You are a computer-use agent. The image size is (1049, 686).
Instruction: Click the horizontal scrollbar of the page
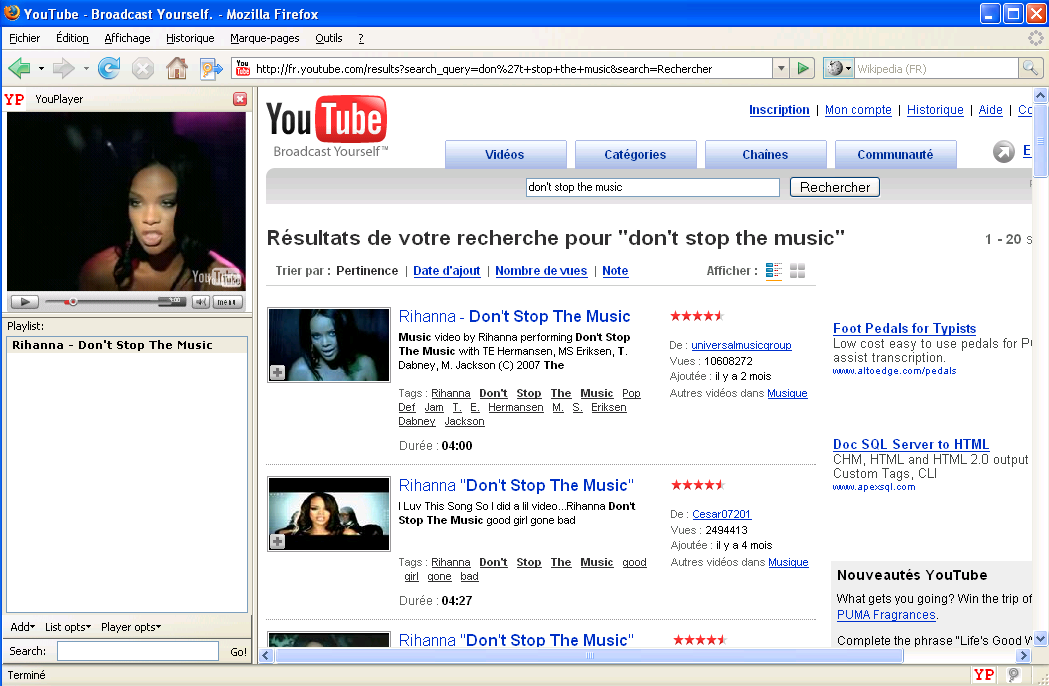pos(589,655)
